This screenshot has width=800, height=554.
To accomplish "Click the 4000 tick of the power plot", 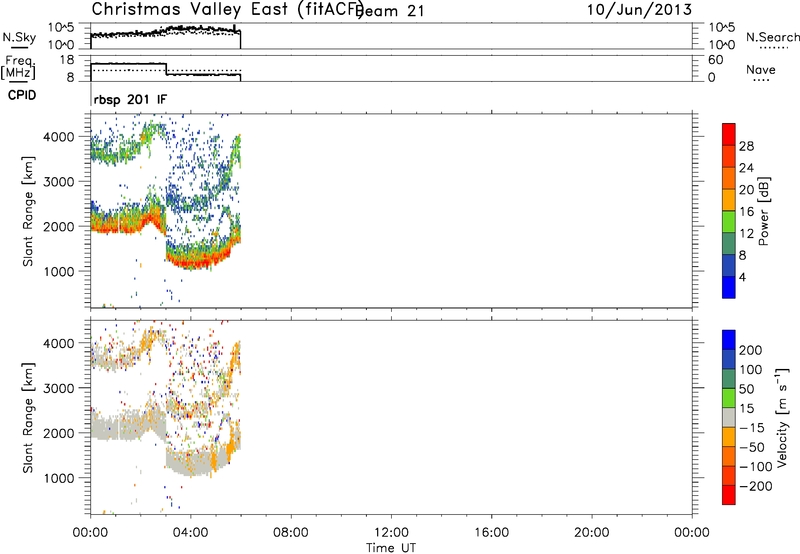I will click(59, 137).
